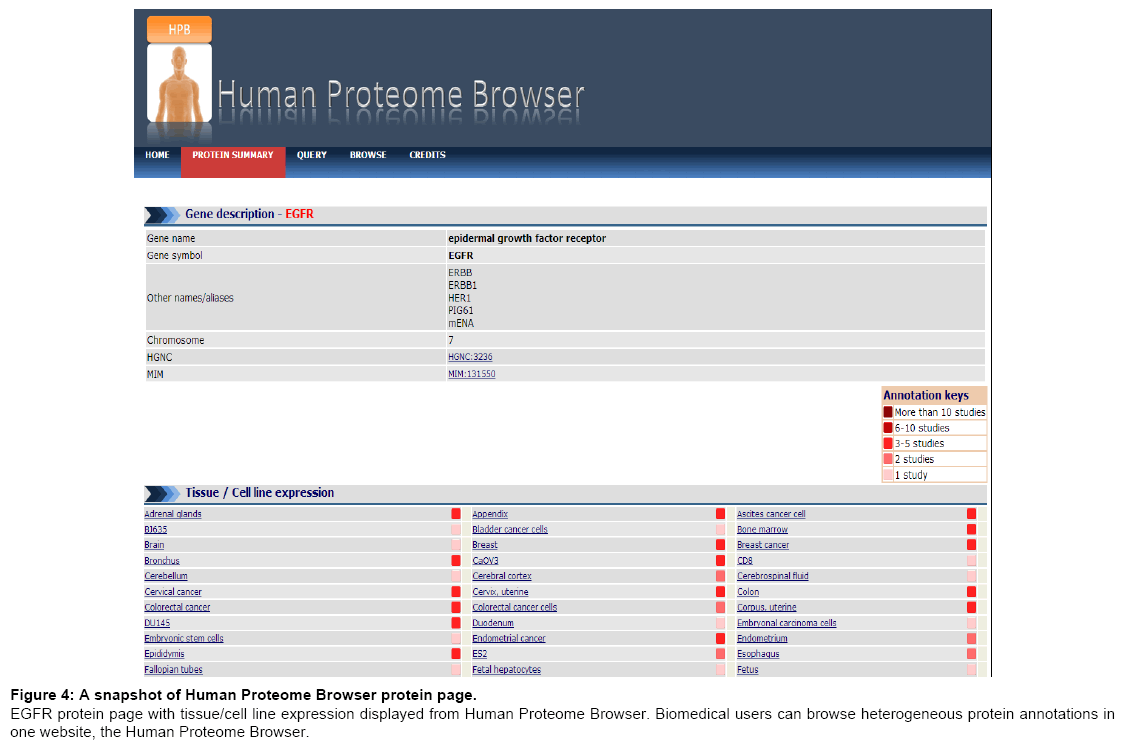The image size is (1126, 742).
Task: Click the 1 study color swatch
Action: point(888,476)
